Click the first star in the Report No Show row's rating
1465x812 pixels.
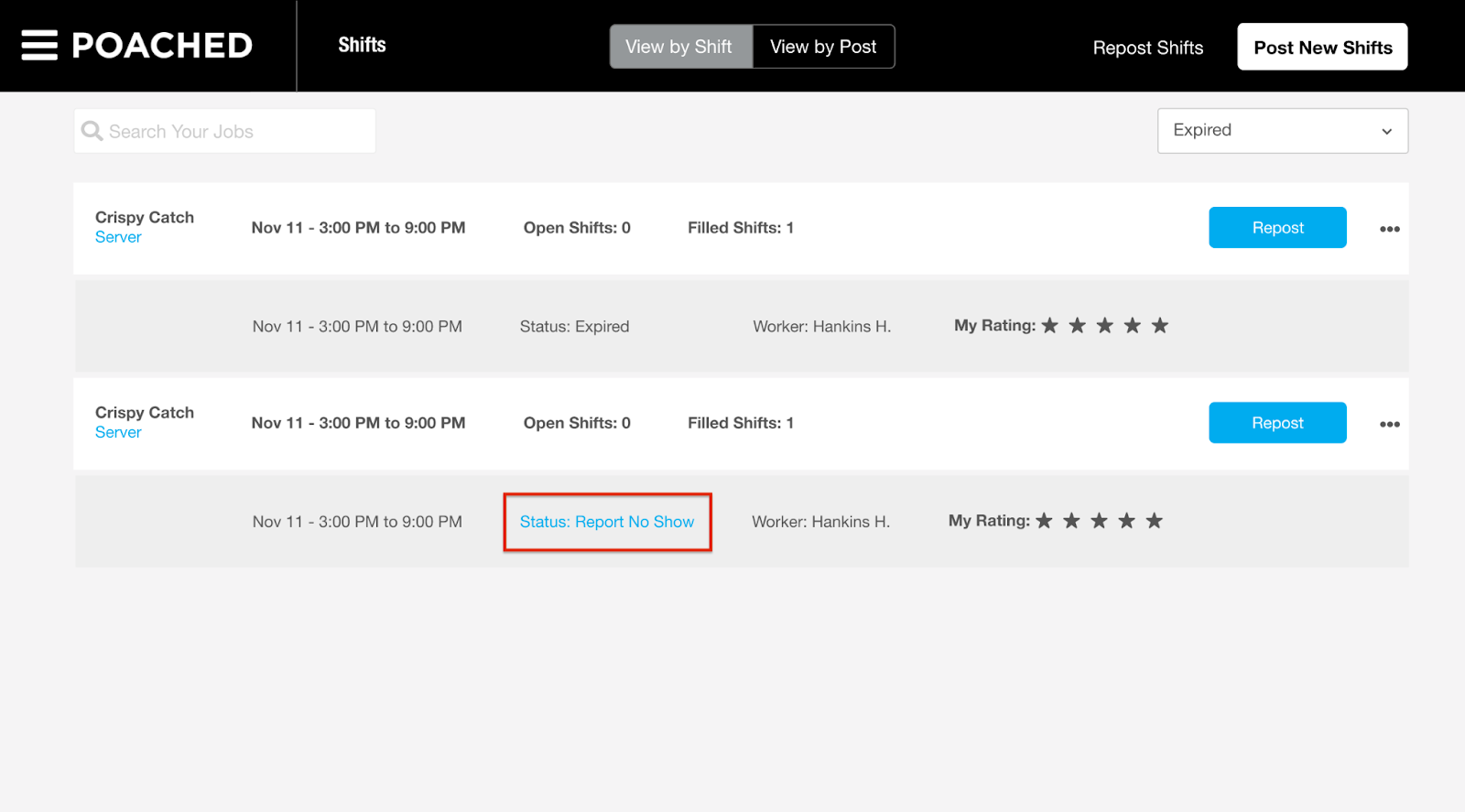pos(1044,521)
